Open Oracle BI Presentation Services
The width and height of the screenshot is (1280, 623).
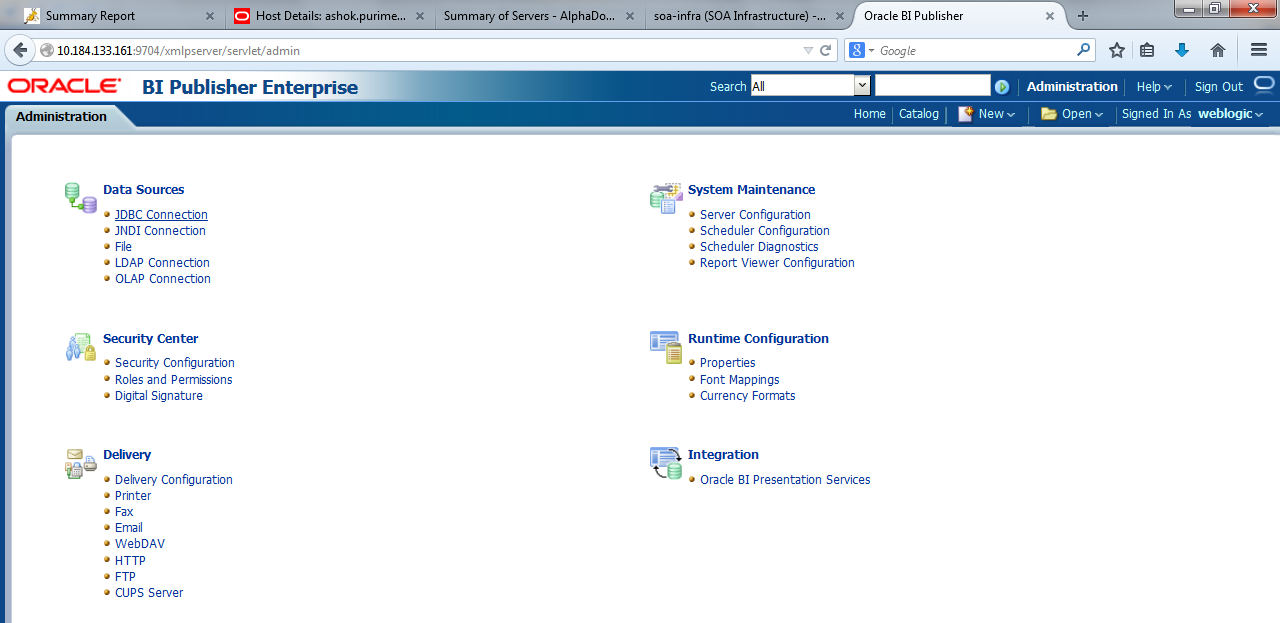[x=785, y=480]
